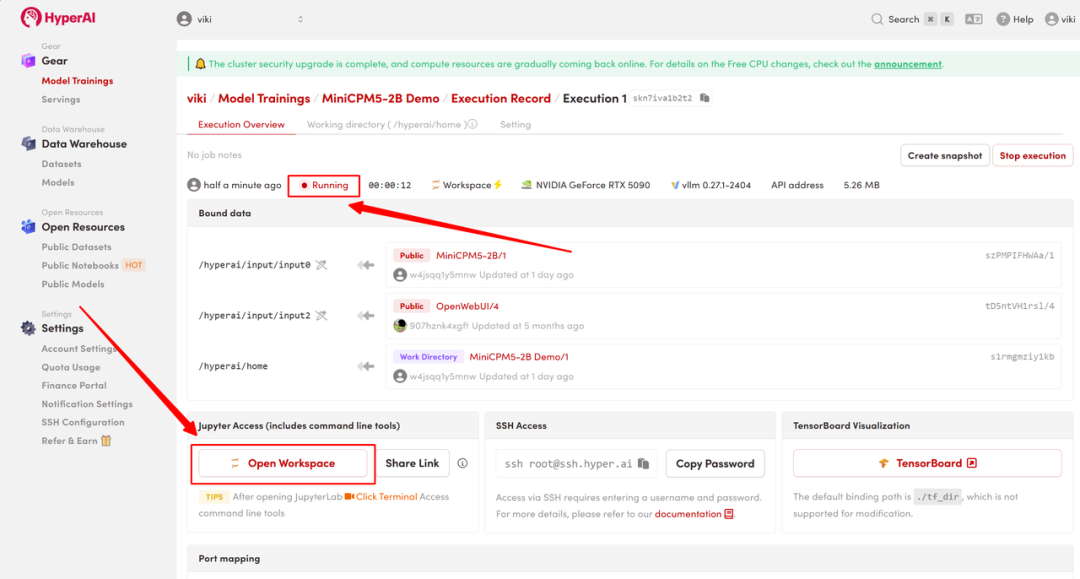Click Copy Password button
This screenshot has width=1080, height=579.
click(715, 464)
